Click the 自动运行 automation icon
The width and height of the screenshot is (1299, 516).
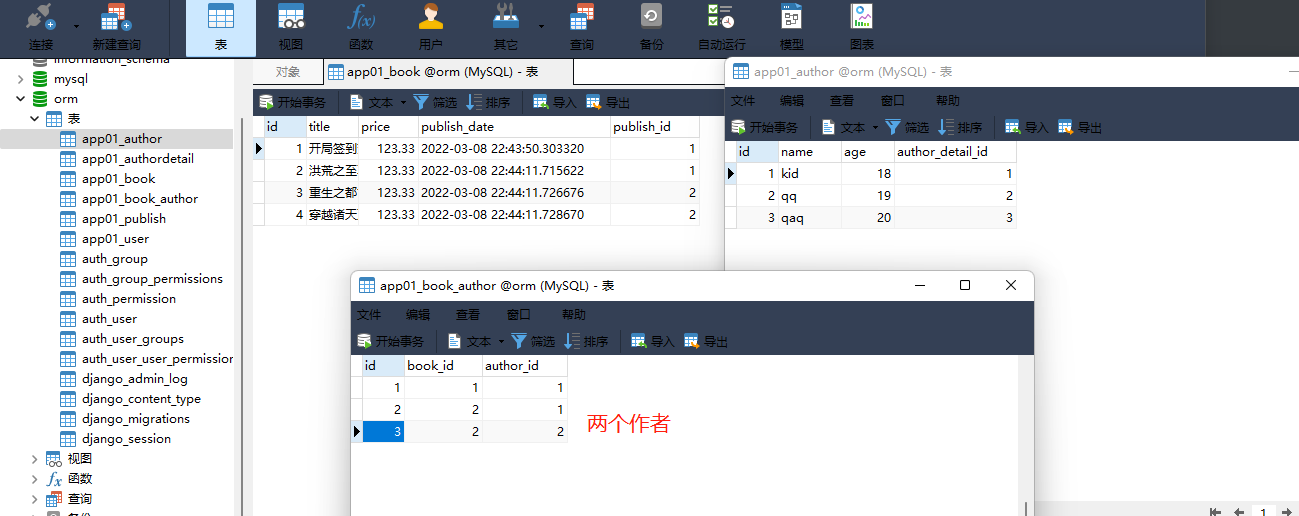tap(721, 28)
